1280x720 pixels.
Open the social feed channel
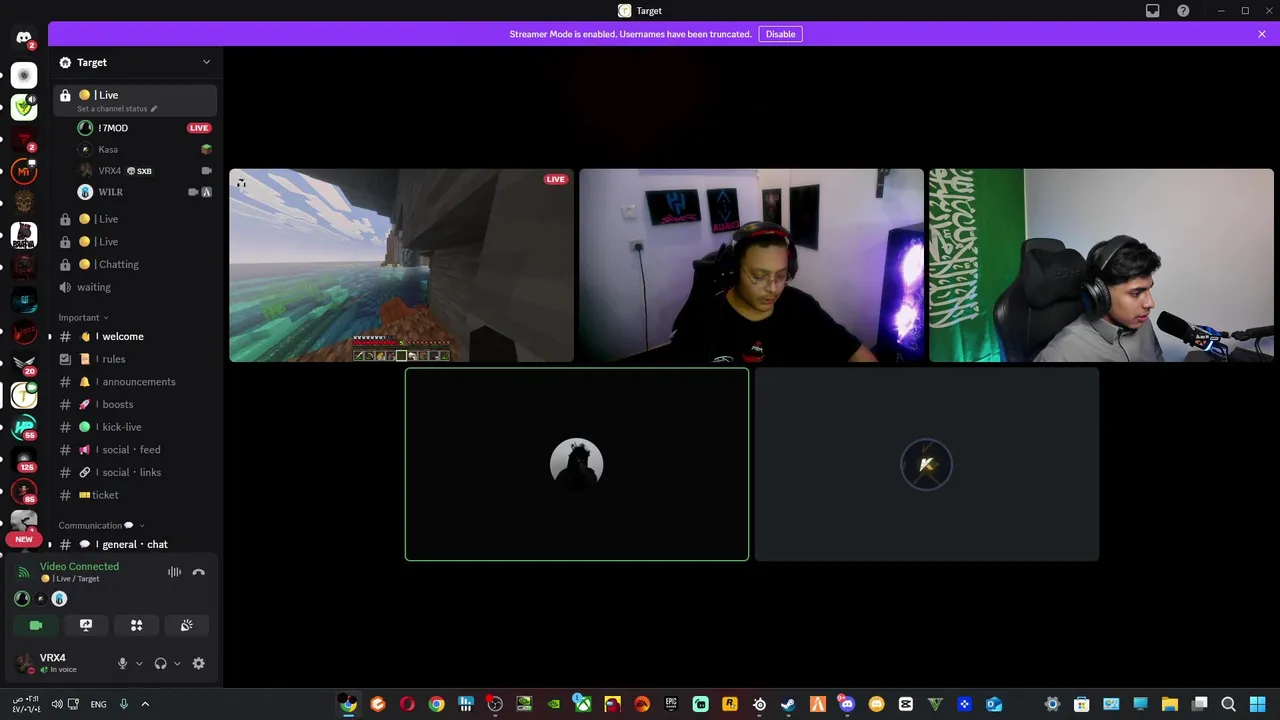[x=135, y=450]
